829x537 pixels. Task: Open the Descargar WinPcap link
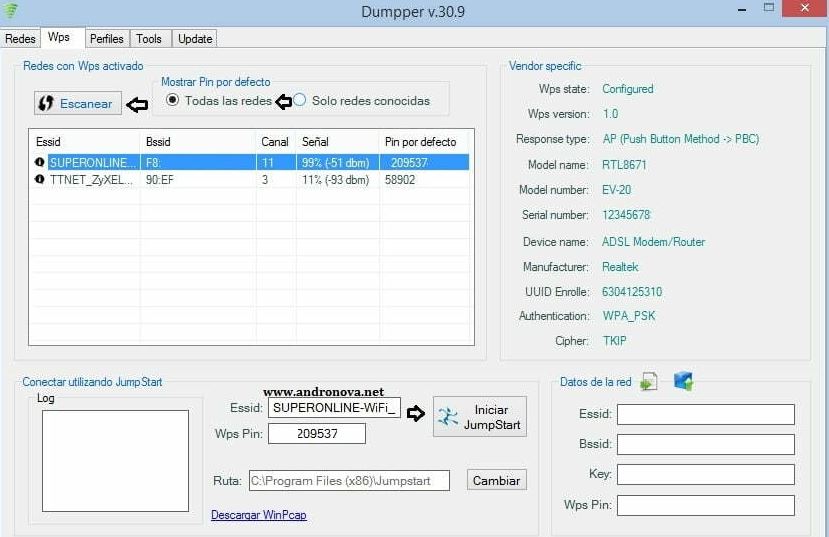click(256, 515)
